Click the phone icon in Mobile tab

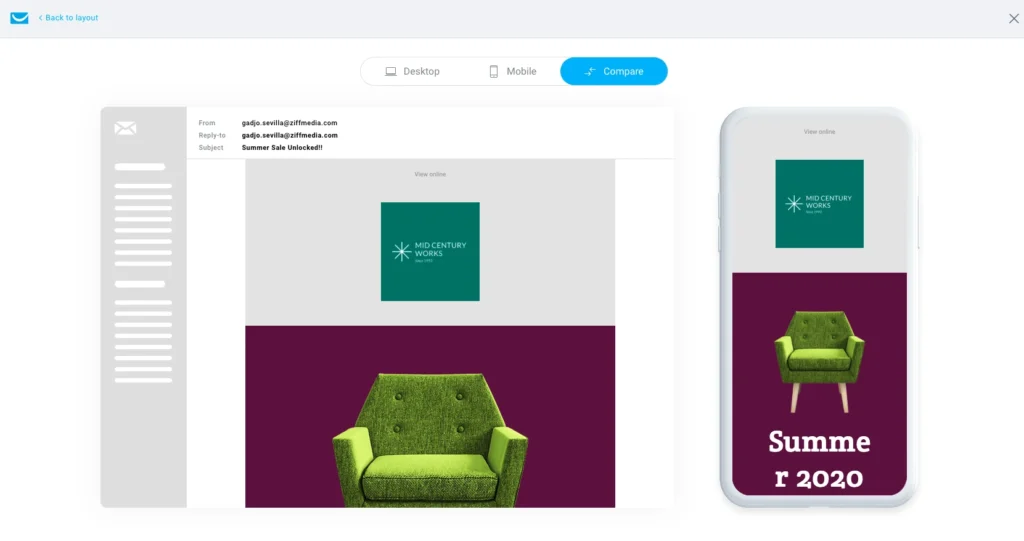[494, 71]
